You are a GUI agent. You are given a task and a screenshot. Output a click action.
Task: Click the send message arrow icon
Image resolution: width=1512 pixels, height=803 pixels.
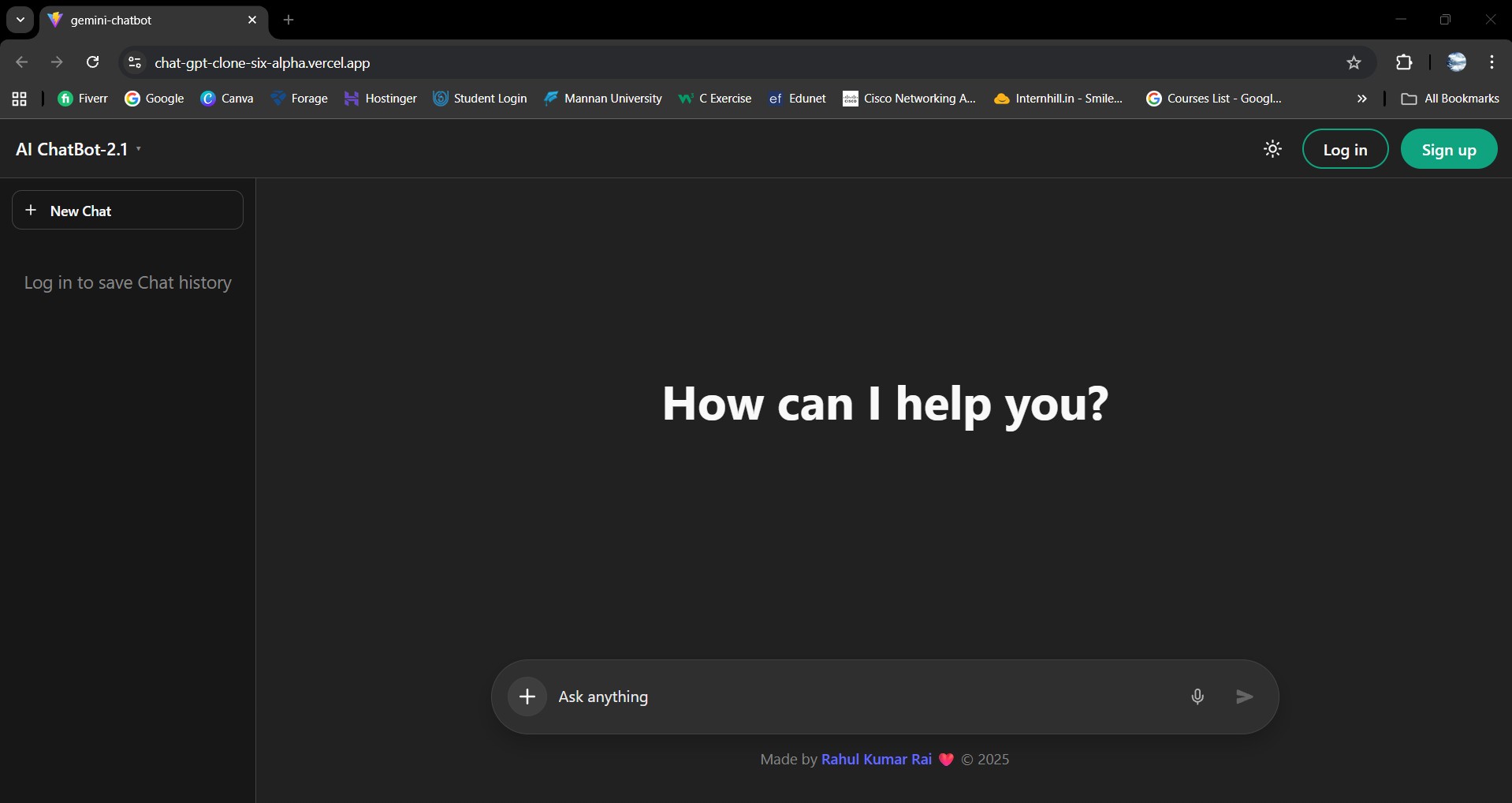pyautogui.click(x=1244, y=697)
